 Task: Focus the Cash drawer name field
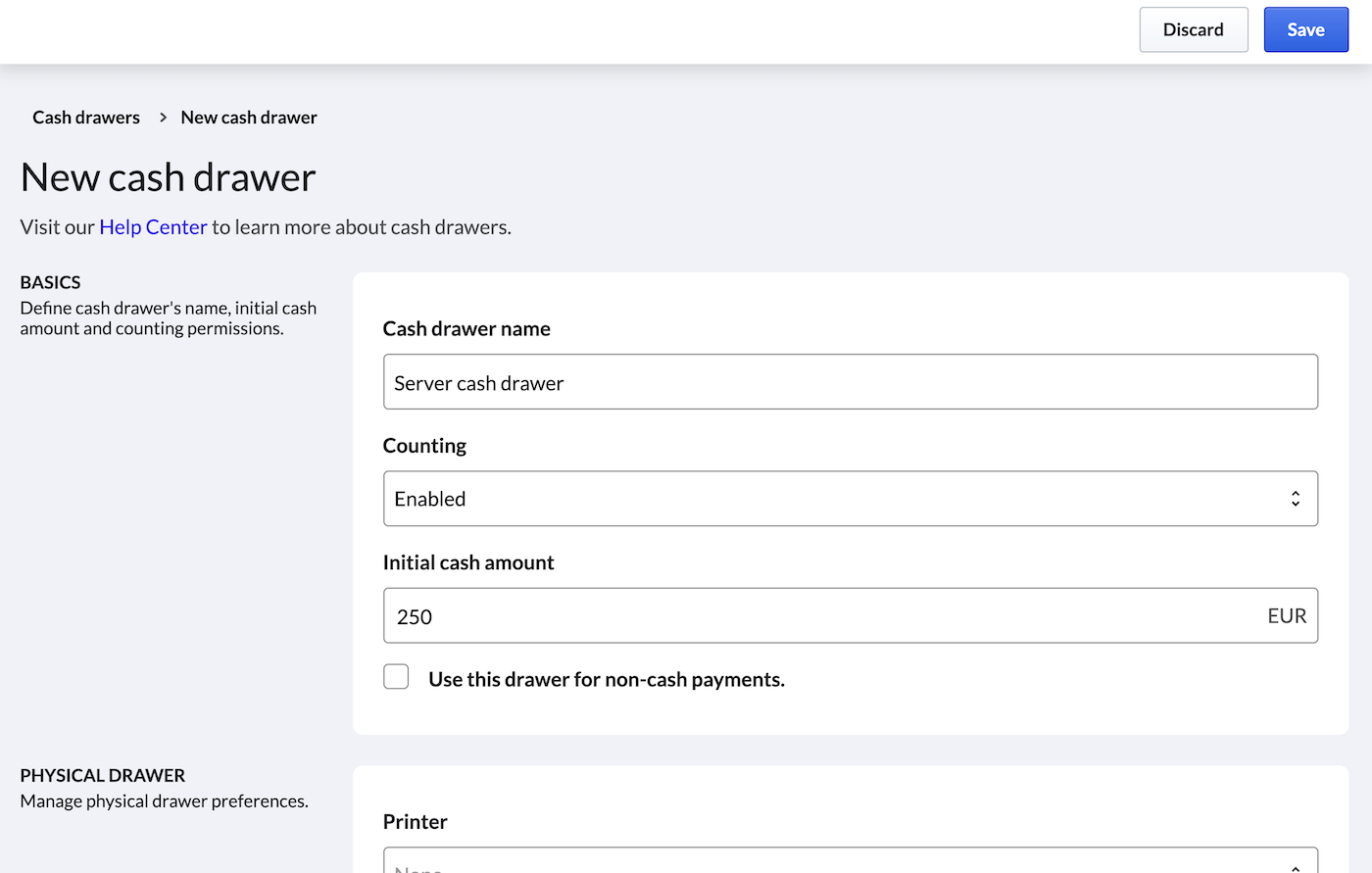pyautogui.click(x=850, y=382)
